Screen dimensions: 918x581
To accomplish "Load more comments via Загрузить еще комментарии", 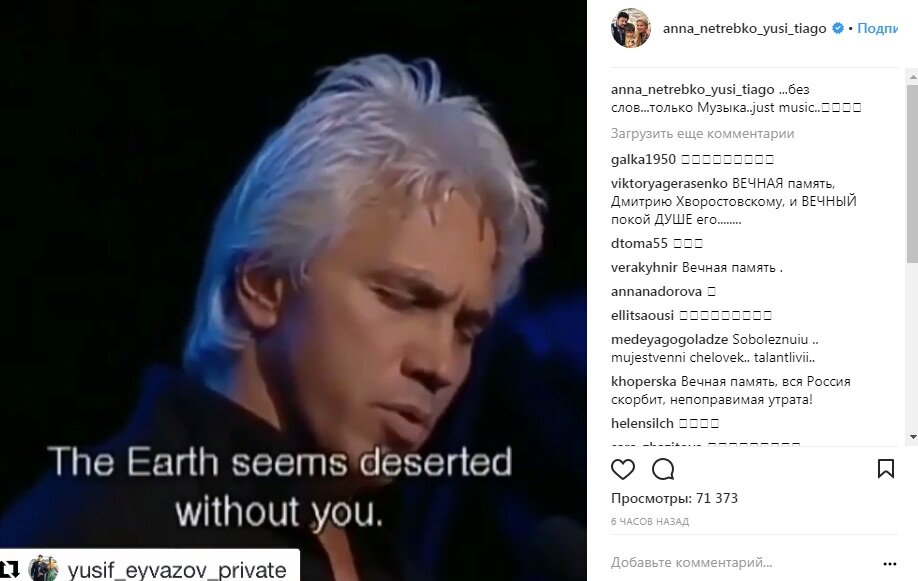I will [x=702, y=134].
